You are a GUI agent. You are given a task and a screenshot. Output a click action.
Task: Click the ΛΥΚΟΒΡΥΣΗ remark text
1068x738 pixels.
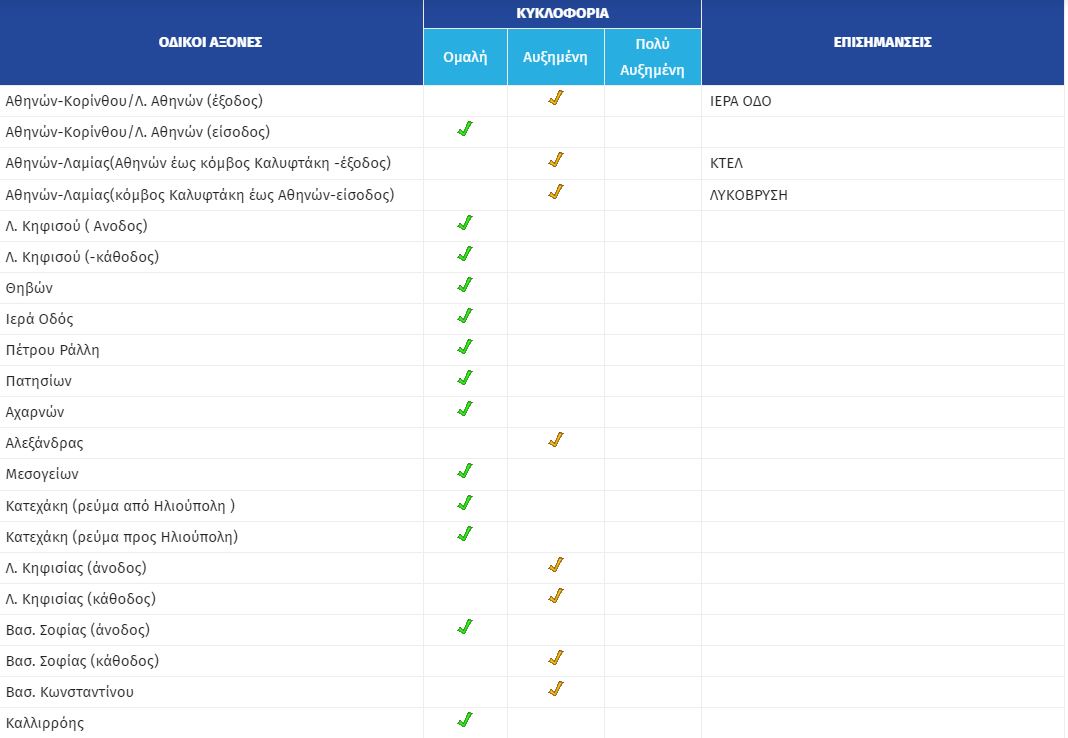748,195
